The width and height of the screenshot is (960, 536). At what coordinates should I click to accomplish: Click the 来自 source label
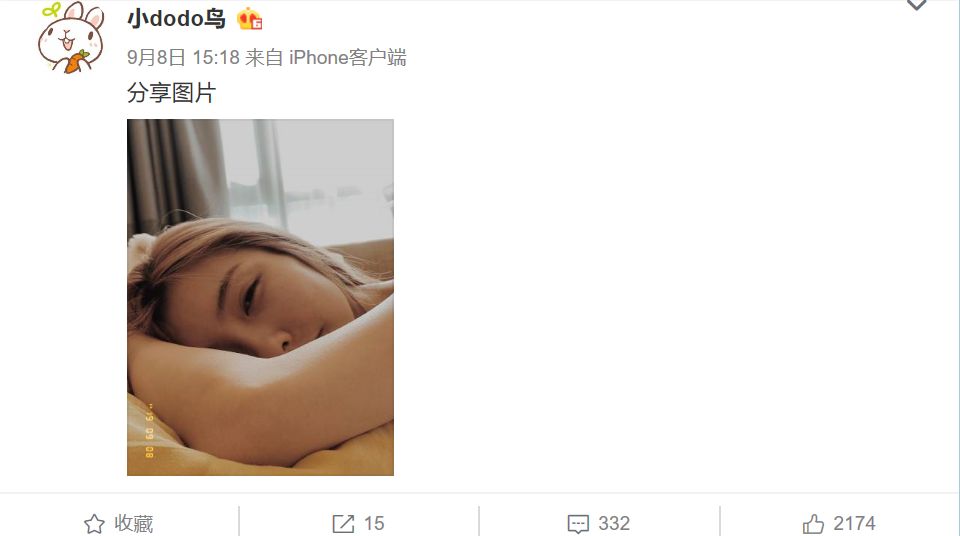264,58
